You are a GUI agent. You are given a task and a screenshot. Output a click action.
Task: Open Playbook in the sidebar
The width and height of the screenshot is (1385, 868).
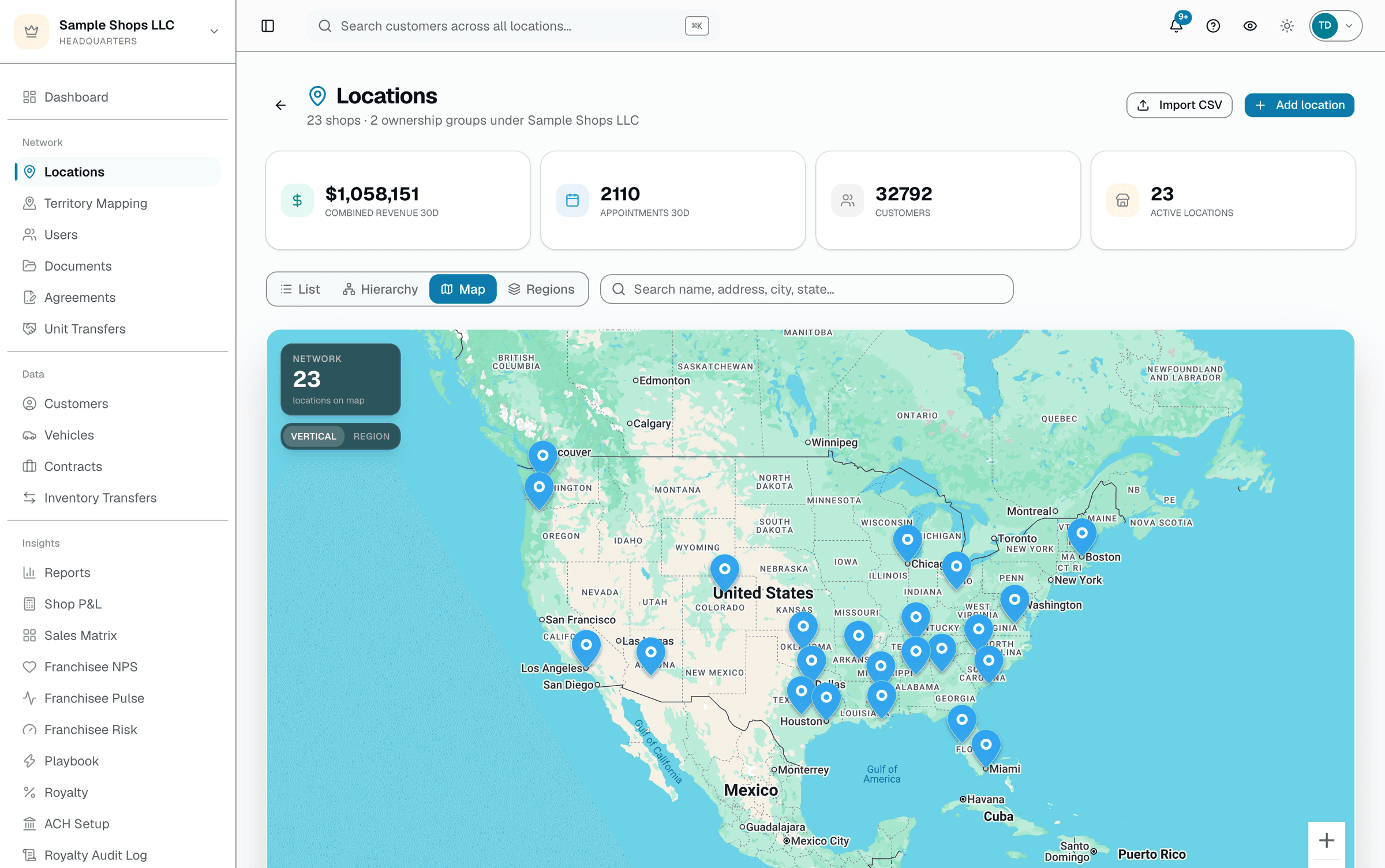tap(118, 761)
